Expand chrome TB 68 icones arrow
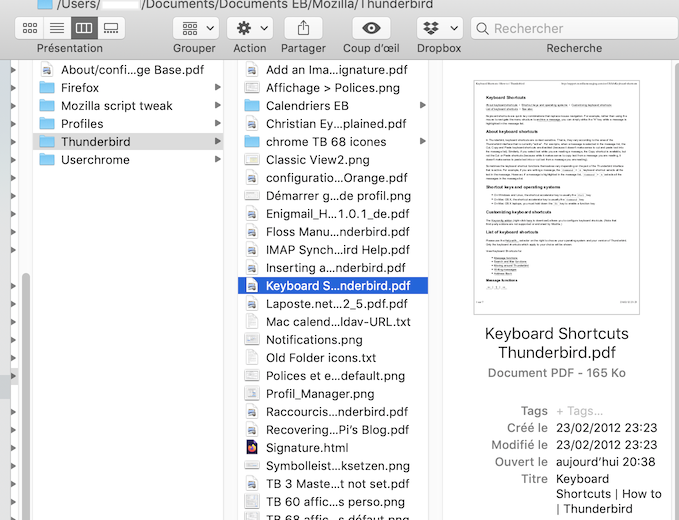Screen dimensions: 679x520 423,141
